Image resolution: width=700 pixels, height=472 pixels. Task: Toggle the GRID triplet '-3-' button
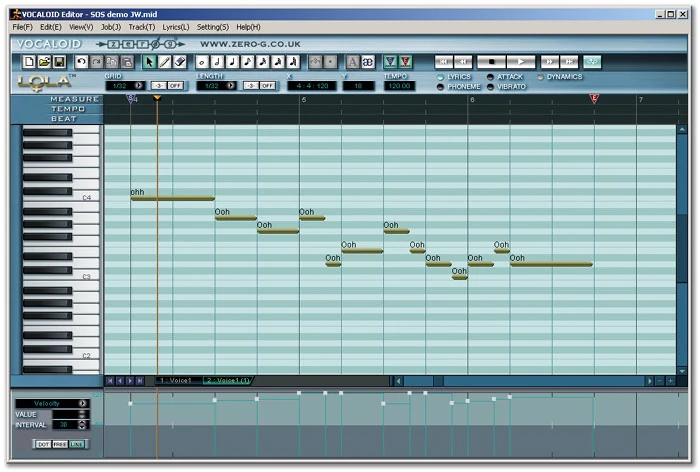(158, 85)
